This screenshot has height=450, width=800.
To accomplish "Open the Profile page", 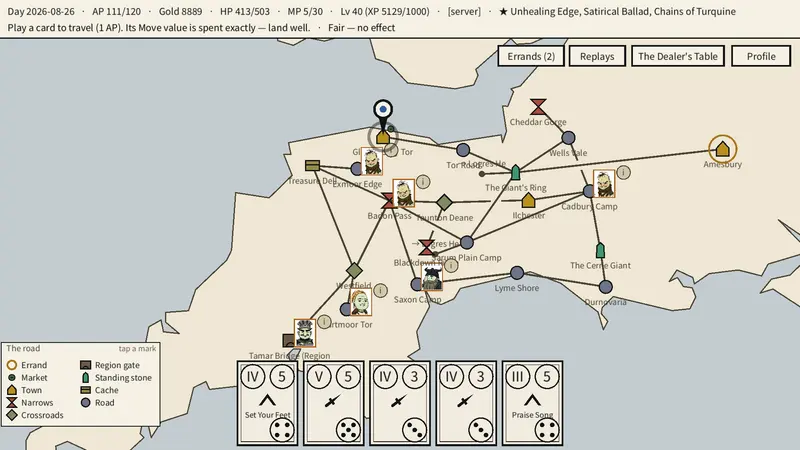I will click(761, 56).
